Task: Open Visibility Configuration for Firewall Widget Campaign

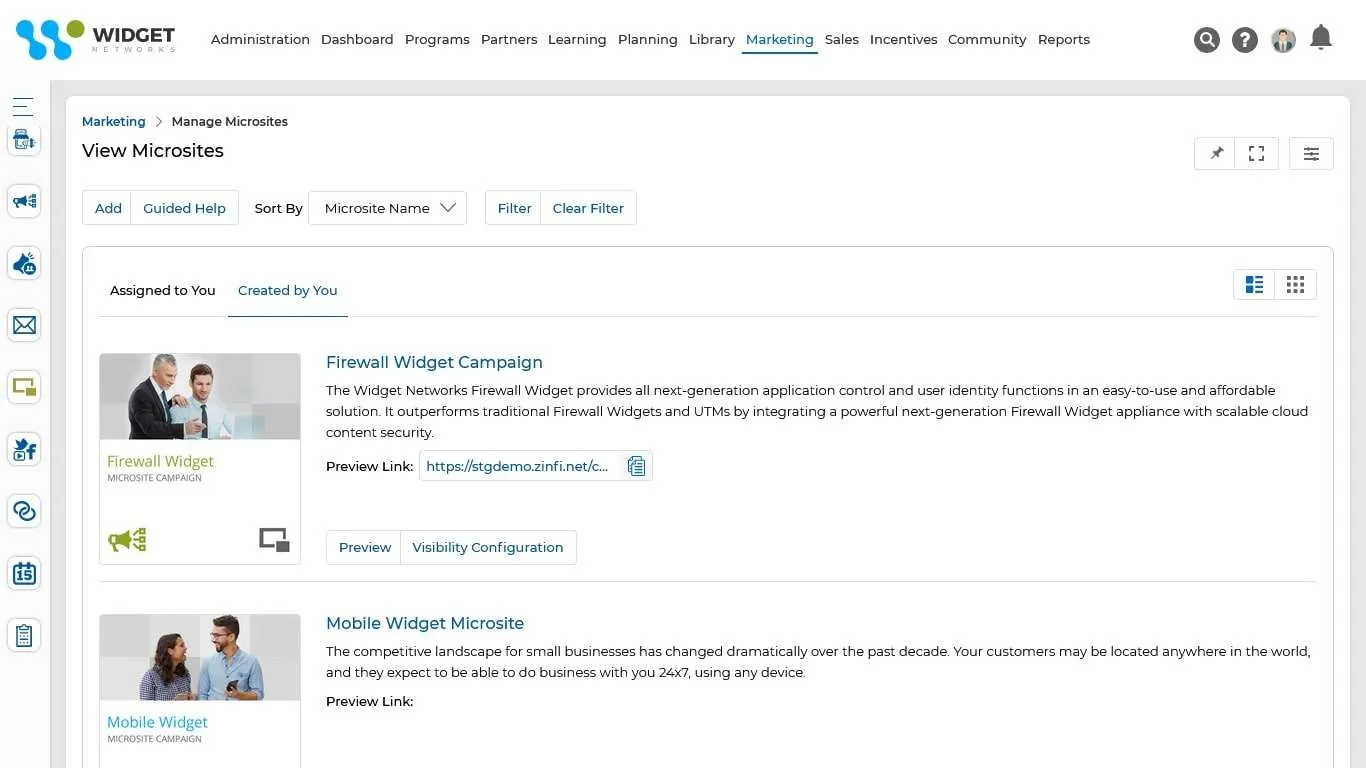Action: point(487,547)
